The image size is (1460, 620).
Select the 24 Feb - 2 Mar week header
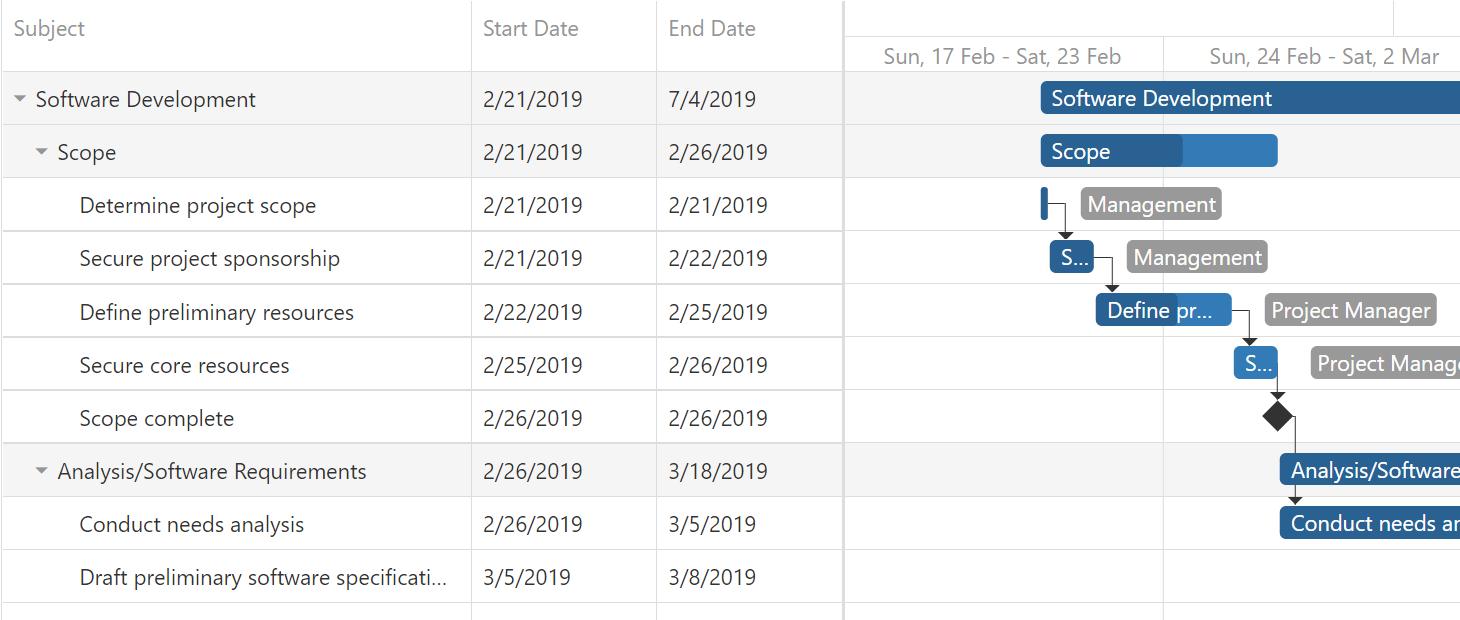[1324, 56]
